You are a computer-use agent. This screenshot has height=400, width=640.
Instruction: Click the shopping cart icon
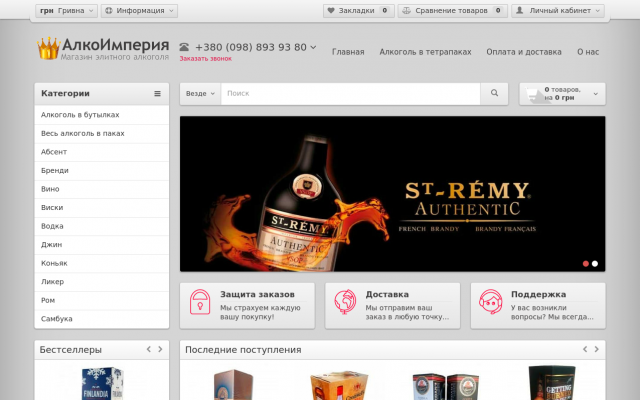click(x=533, y=94)
